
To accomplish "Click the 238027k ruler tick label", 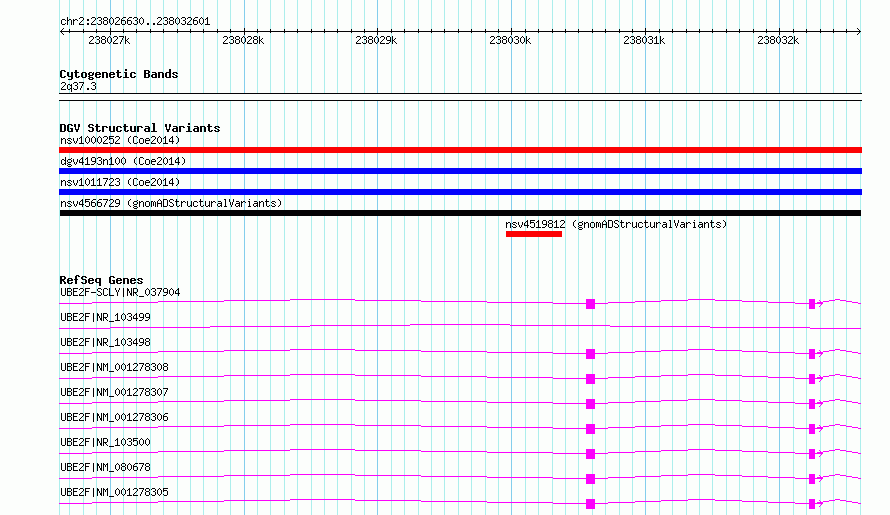I will 109,40.
